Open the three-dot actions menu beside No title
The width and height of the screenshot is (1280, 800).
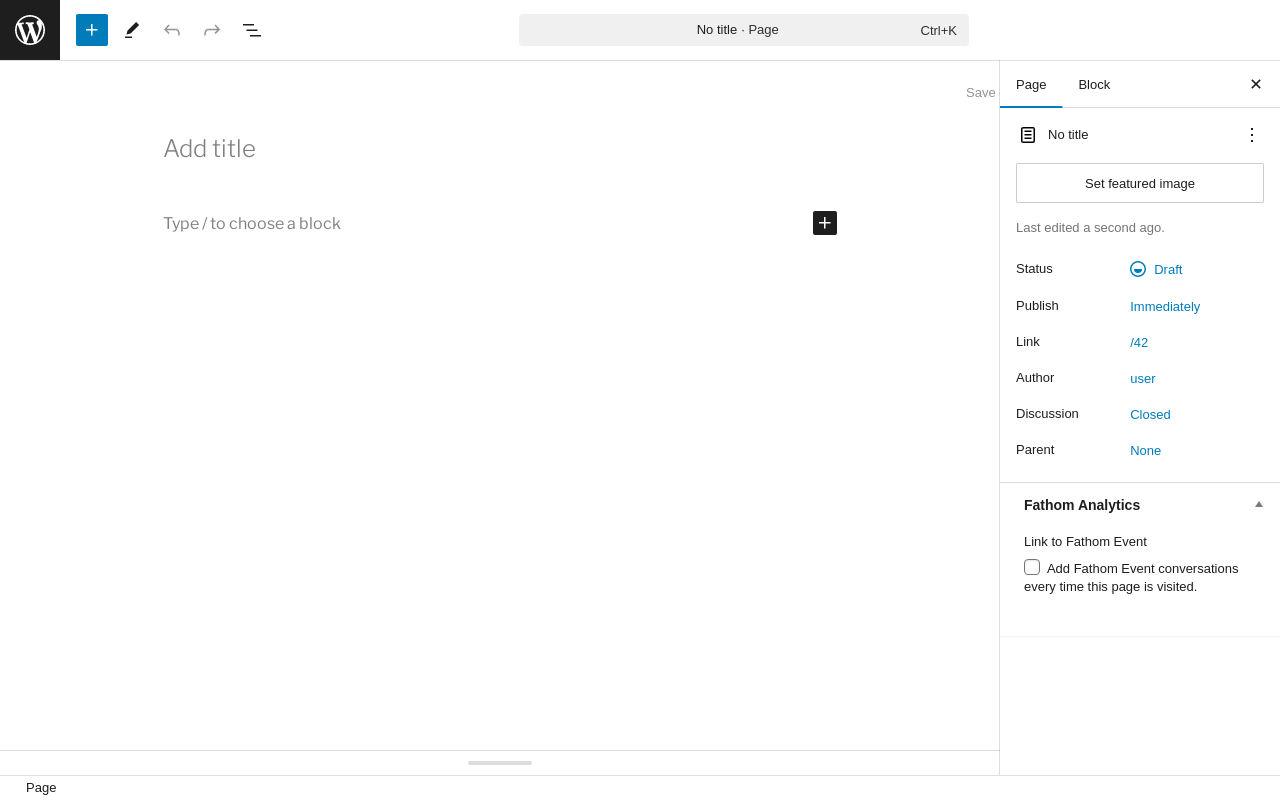pos(1252,135)
